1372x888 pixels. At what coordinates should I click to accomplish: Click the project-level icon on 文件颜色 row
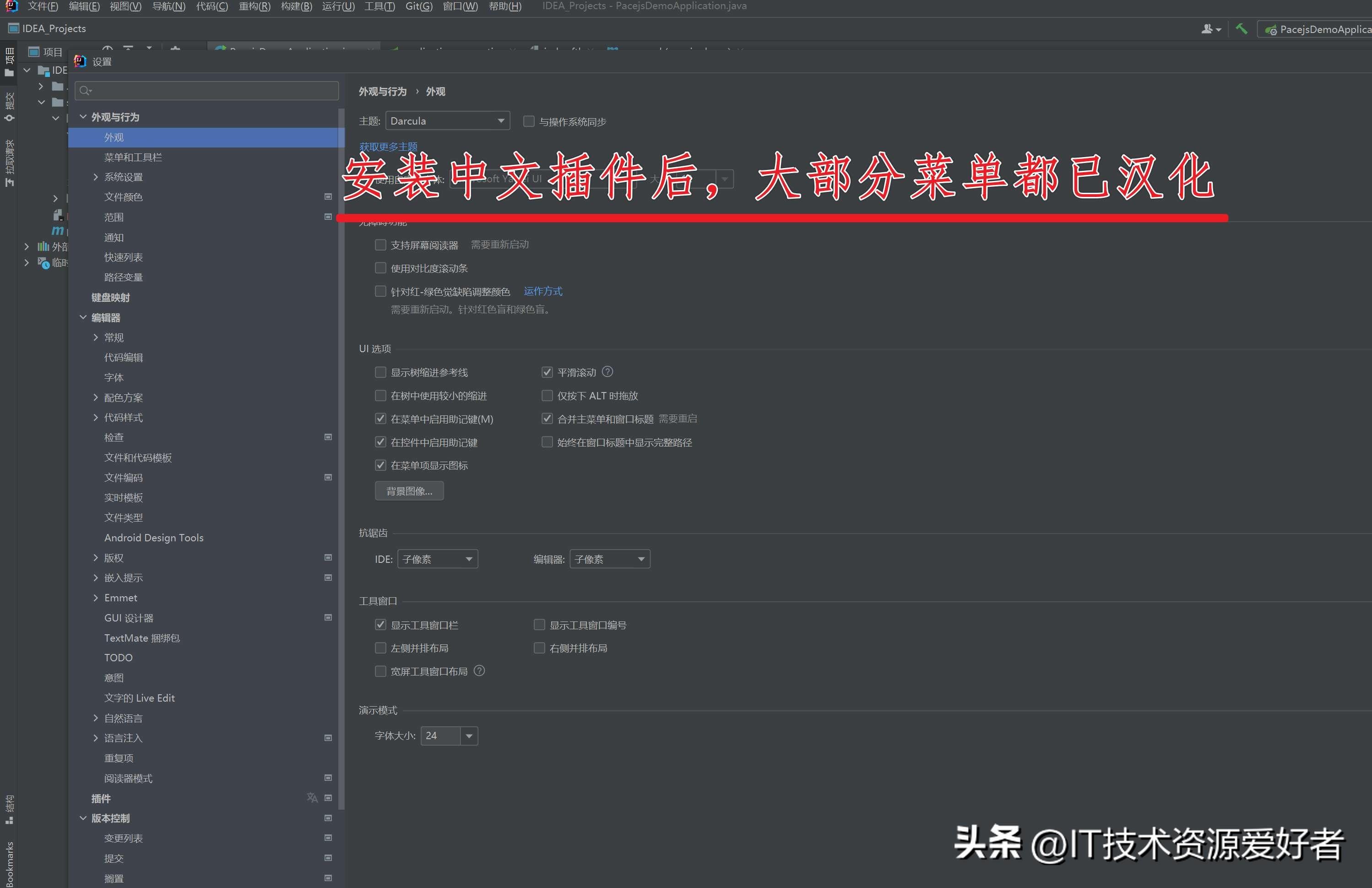(328, 196)
